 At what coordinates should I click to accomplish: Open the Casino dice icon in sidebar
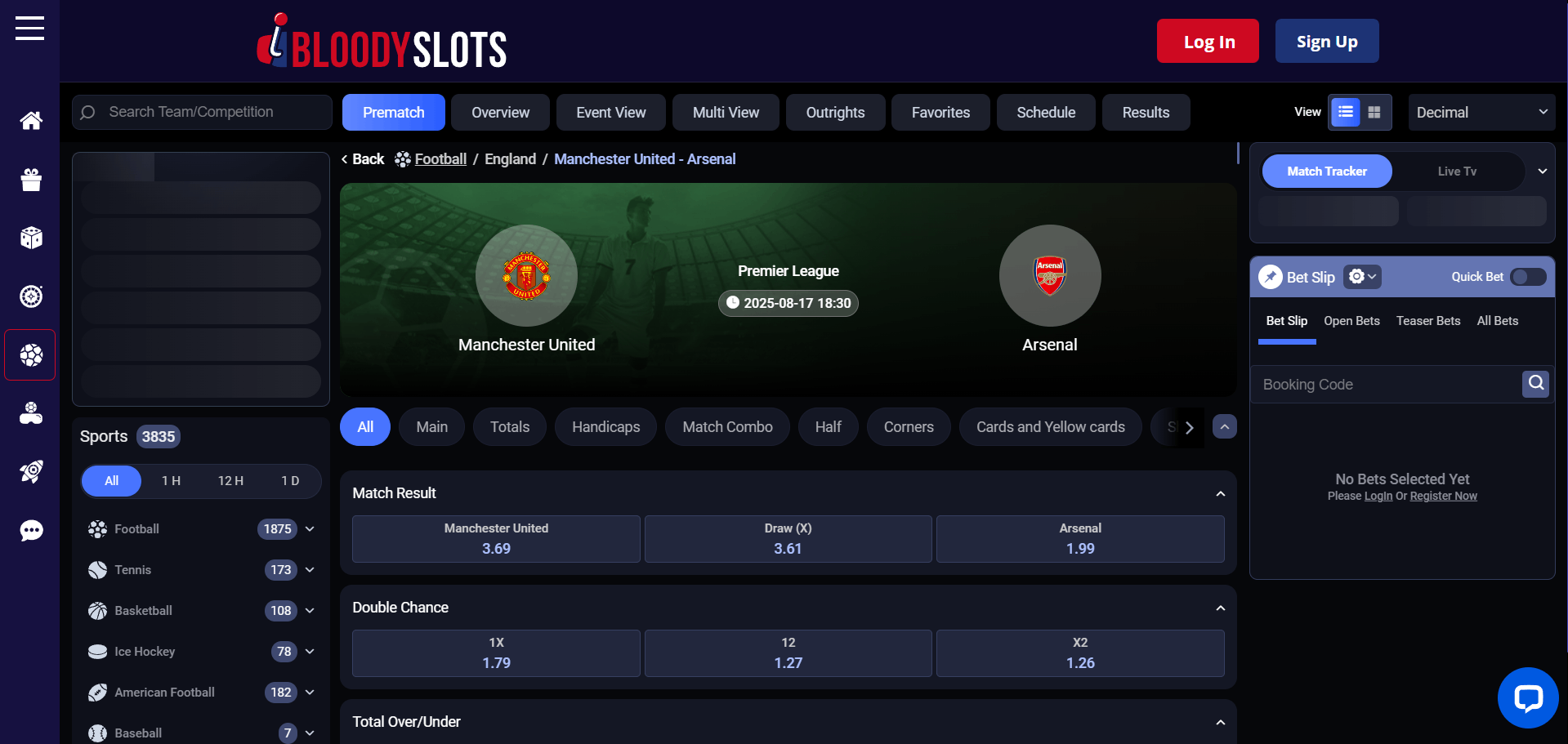(x=30, y=238)
